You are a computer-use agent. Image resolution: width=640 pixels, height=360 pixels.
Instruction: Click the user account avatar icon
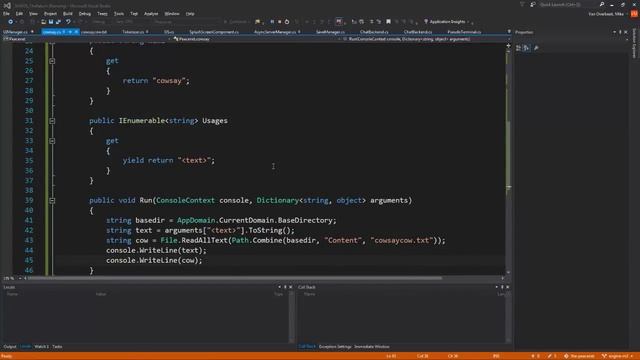634,14
